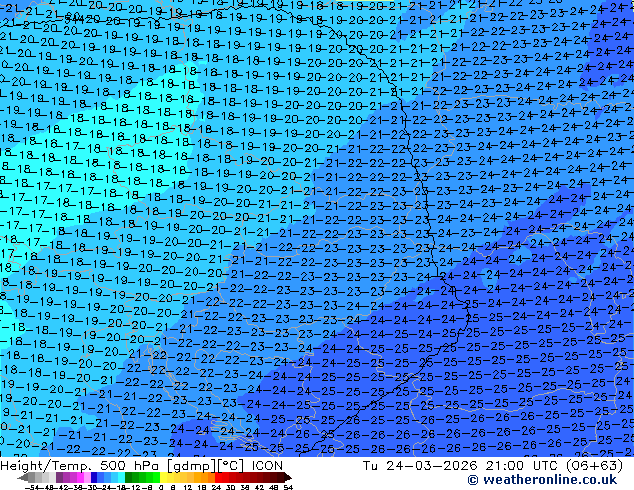The image size is (634, 490).
Task: Select the dark blue swatch at legend -30
Action: point(94,477)
